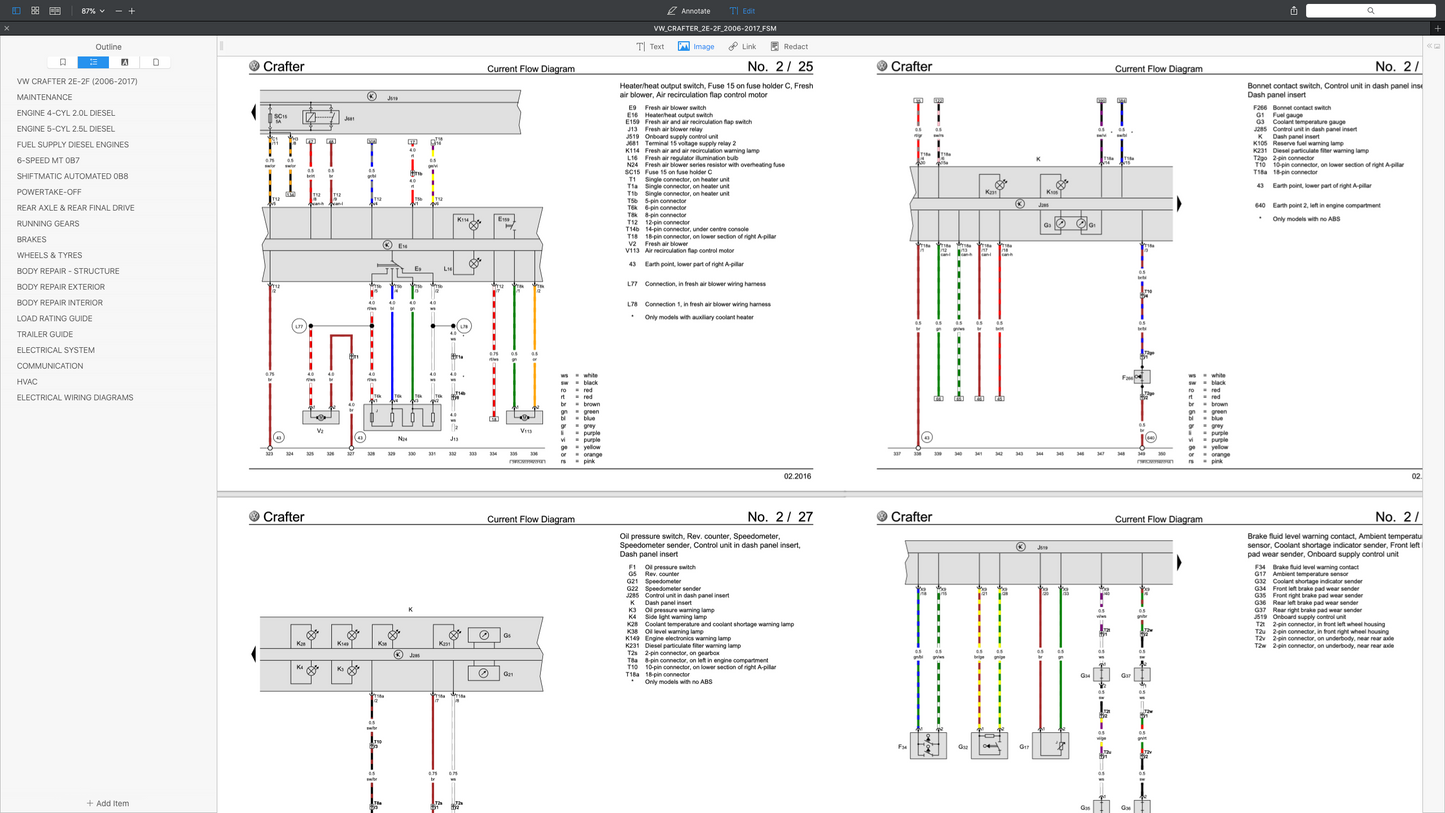Open a new tab with plus

click(1437, 29)
